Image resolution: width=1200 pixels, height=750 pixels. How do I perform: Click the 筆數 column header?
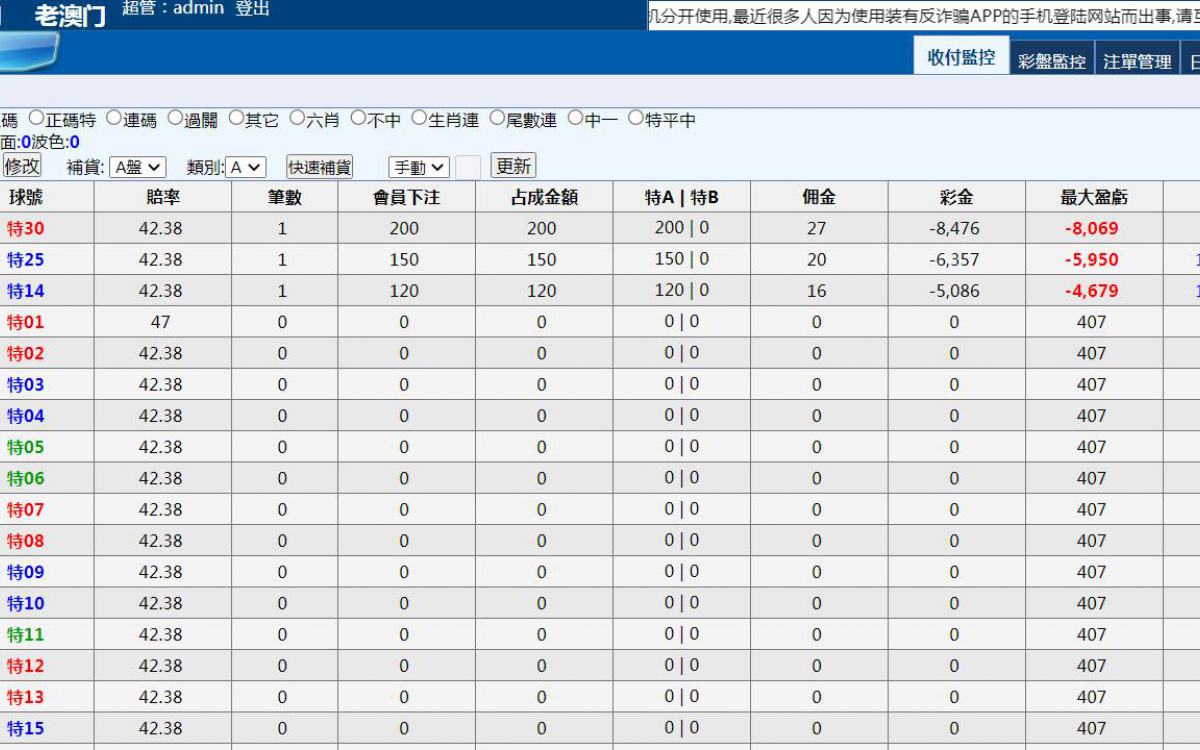click(x=284, y=197)
